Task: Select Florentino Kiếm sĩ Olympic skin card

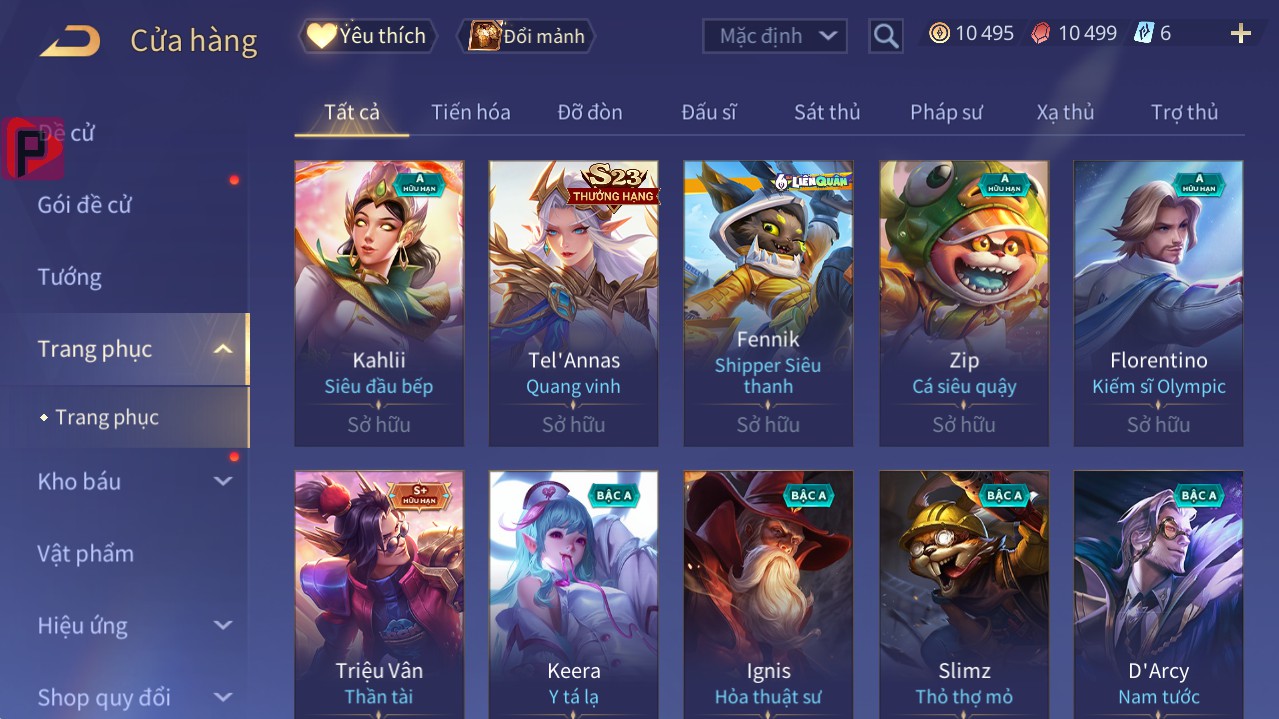Action: [x=1158, y=303]
